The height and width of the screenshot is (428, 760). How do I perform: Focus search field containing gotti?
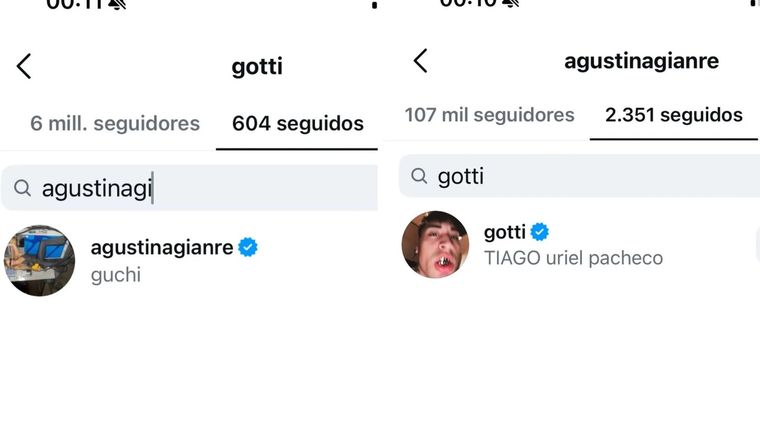590,176
